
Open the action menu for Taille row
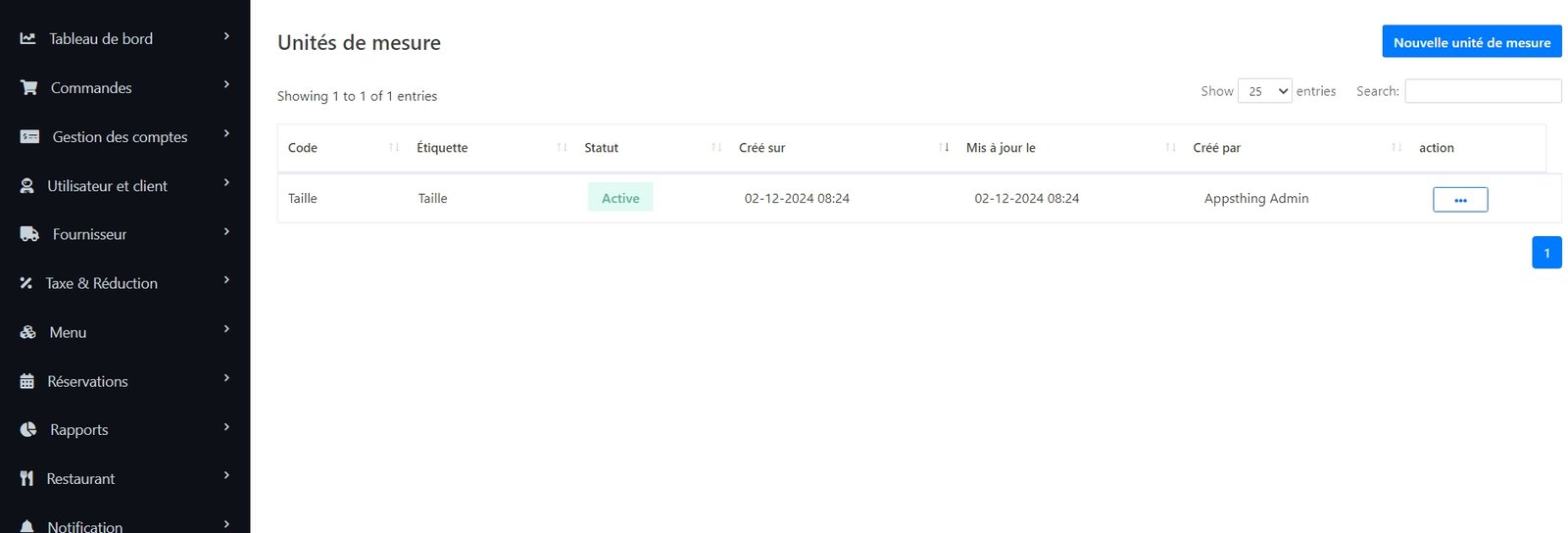(1459, 199)
